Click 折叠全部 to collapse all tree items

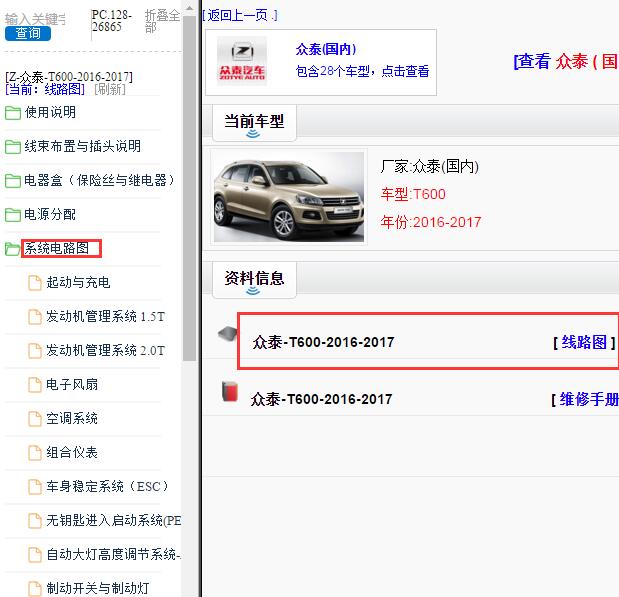pos(162,21)
